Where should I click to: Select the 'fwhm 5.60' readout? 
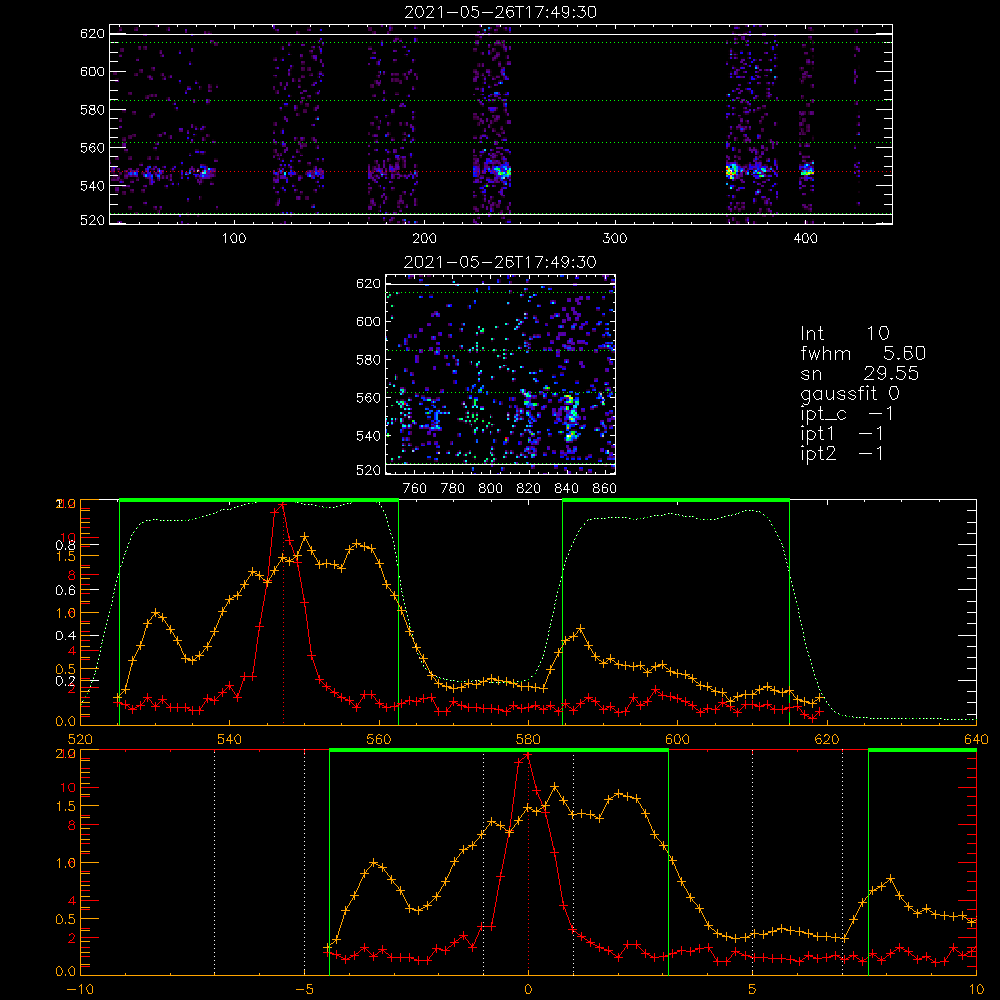tap(863, 353)
